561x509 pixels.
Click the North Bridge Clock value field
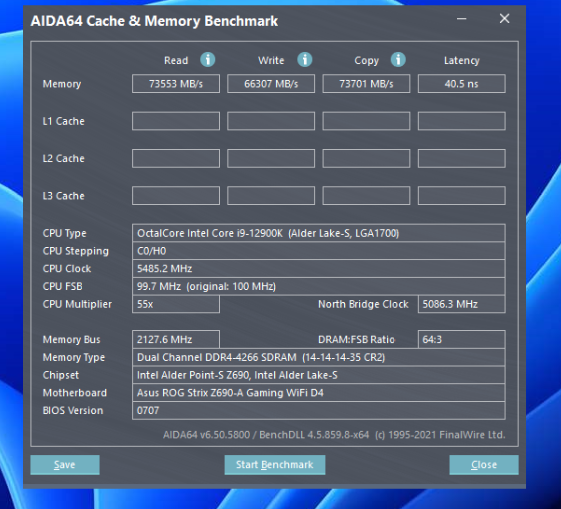coord(462,304)
